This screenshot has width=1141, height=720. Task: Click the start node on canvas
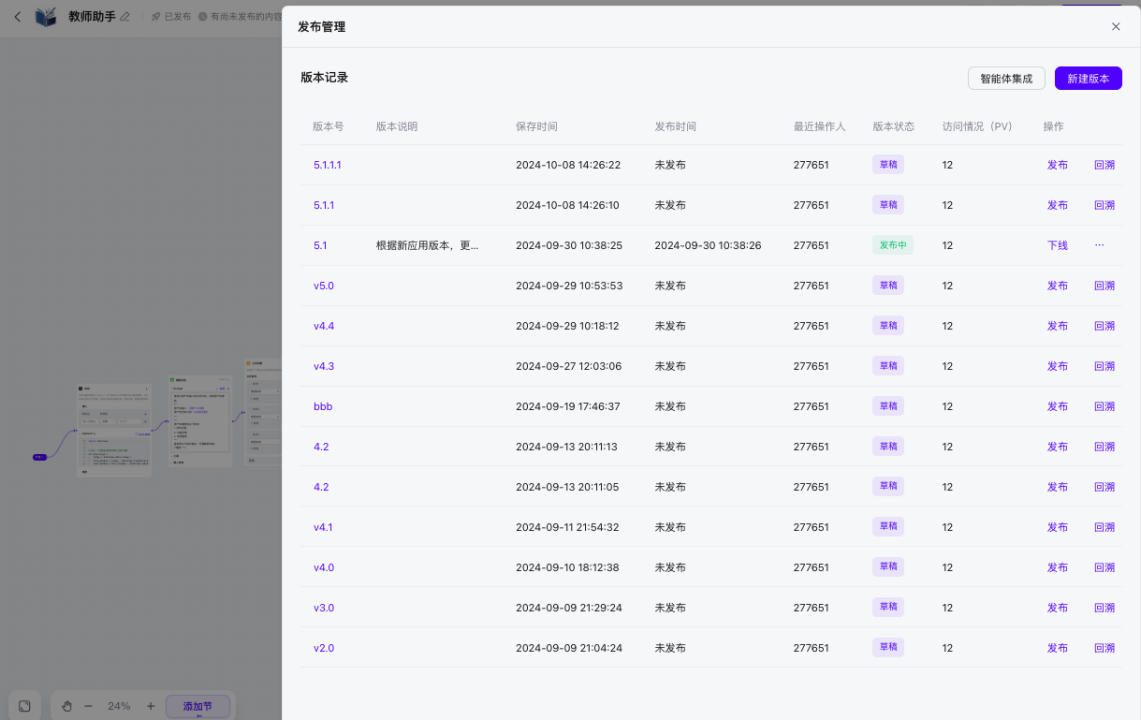(x=40, y=457)
